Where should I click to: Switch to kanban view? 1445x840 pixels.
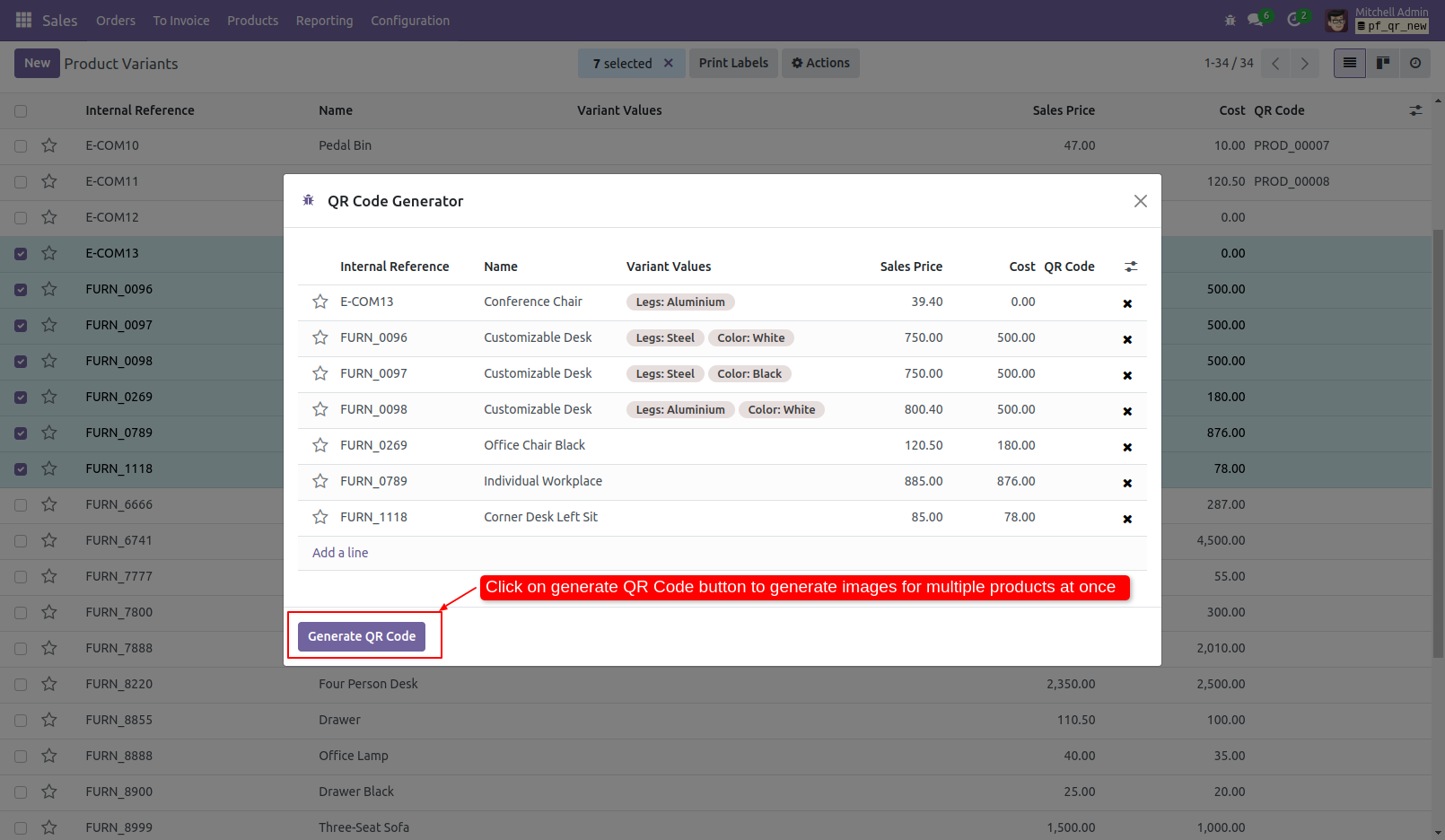tap(1382, 63)
